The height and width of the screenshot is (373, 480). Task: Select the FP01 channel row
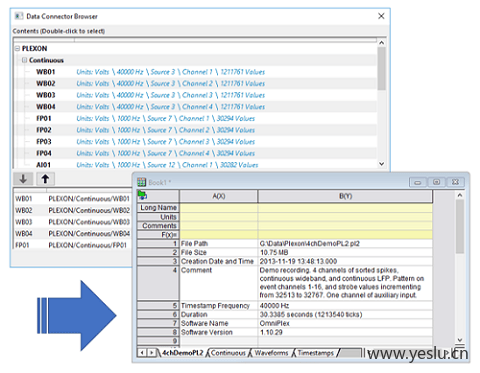pos(195,119)
